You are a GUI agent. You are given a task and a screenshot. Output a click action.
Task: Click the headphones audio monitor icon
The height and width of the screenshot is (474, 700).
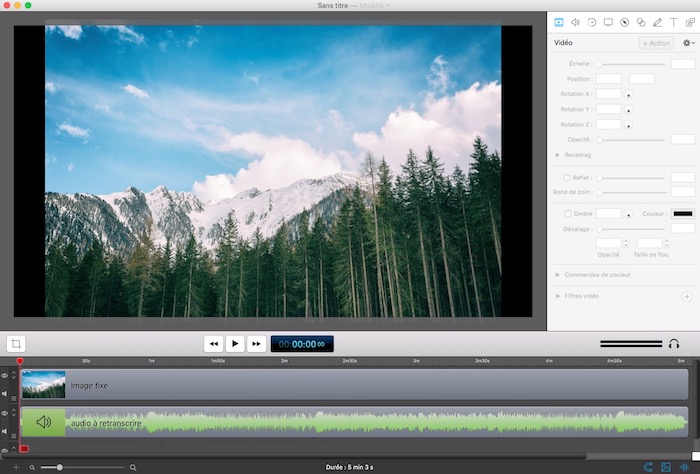tap(674, 344)
